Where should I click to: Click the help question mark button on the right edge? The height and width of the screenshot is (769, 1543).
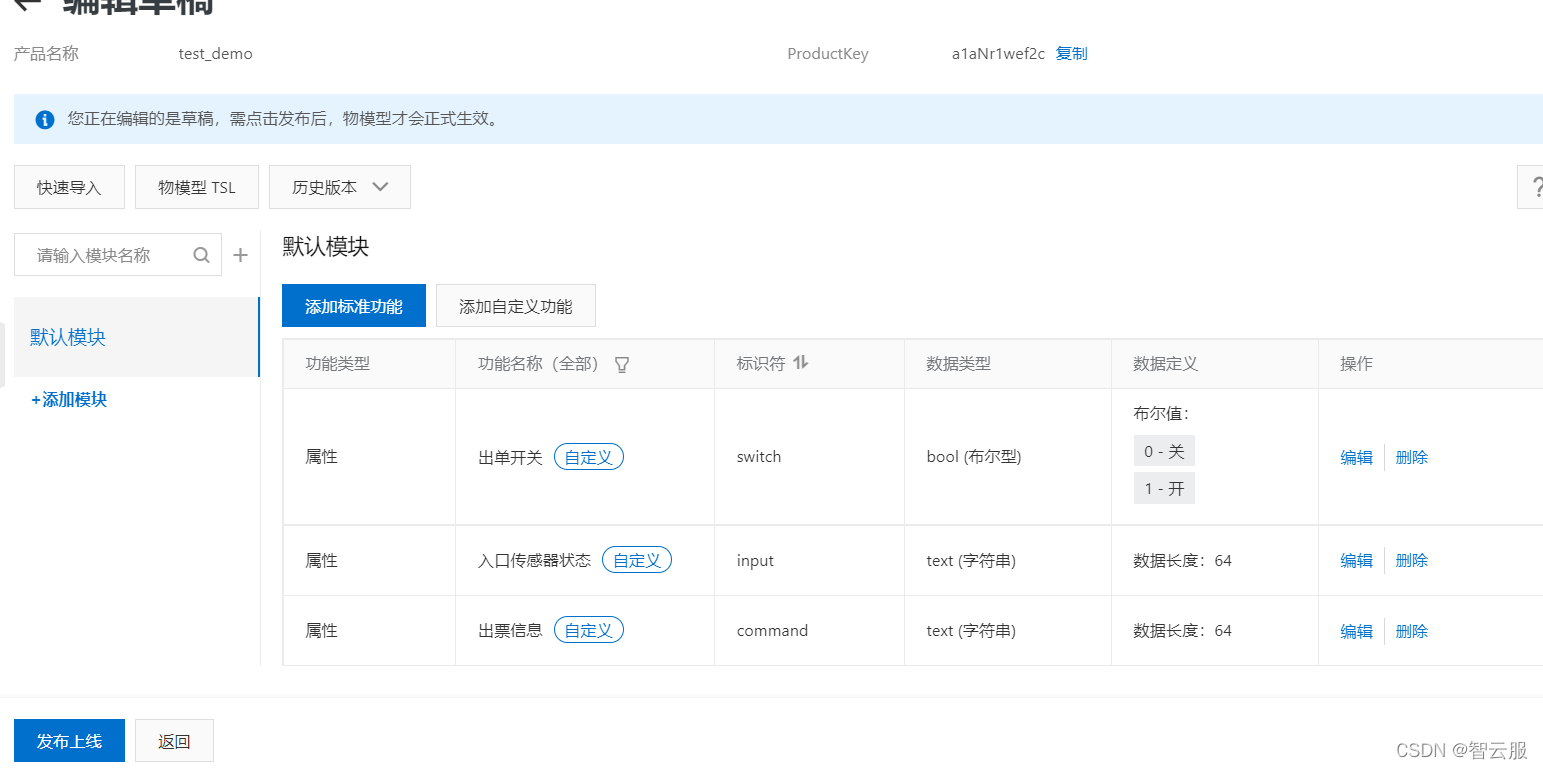click(1531, 187)
